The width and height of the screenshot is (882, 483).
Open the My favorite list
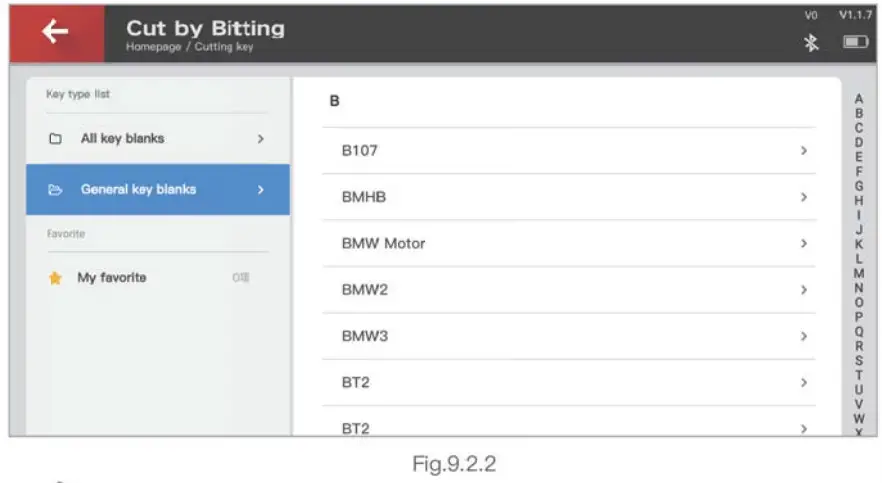click(112, 278)
